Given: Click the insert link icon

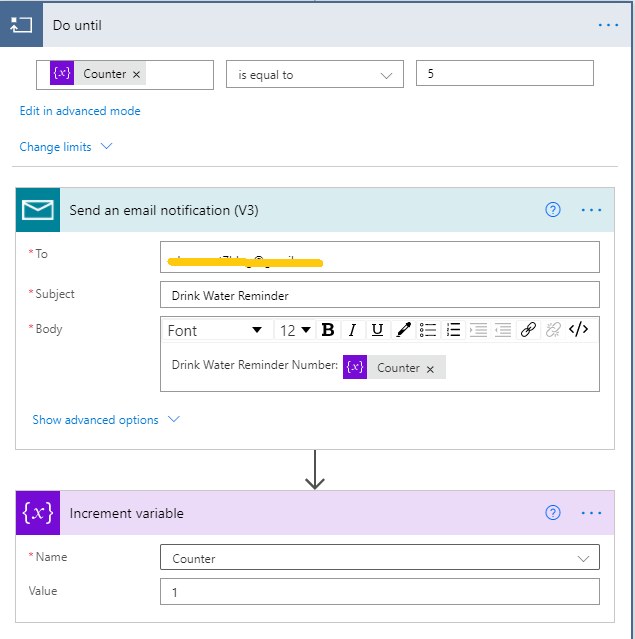Looking at the screenshot, I should pos(528,330).
